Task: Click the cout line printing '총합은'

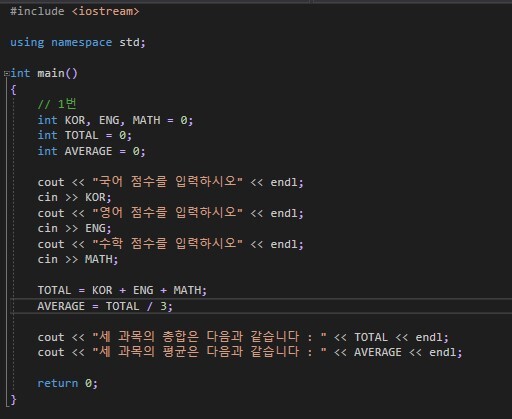Action: coord(243,337)
